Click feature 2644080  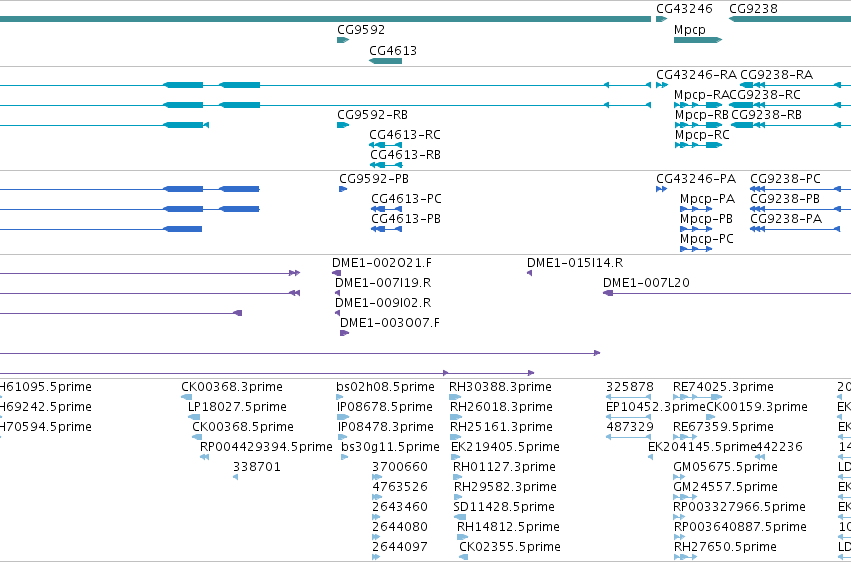376,537
